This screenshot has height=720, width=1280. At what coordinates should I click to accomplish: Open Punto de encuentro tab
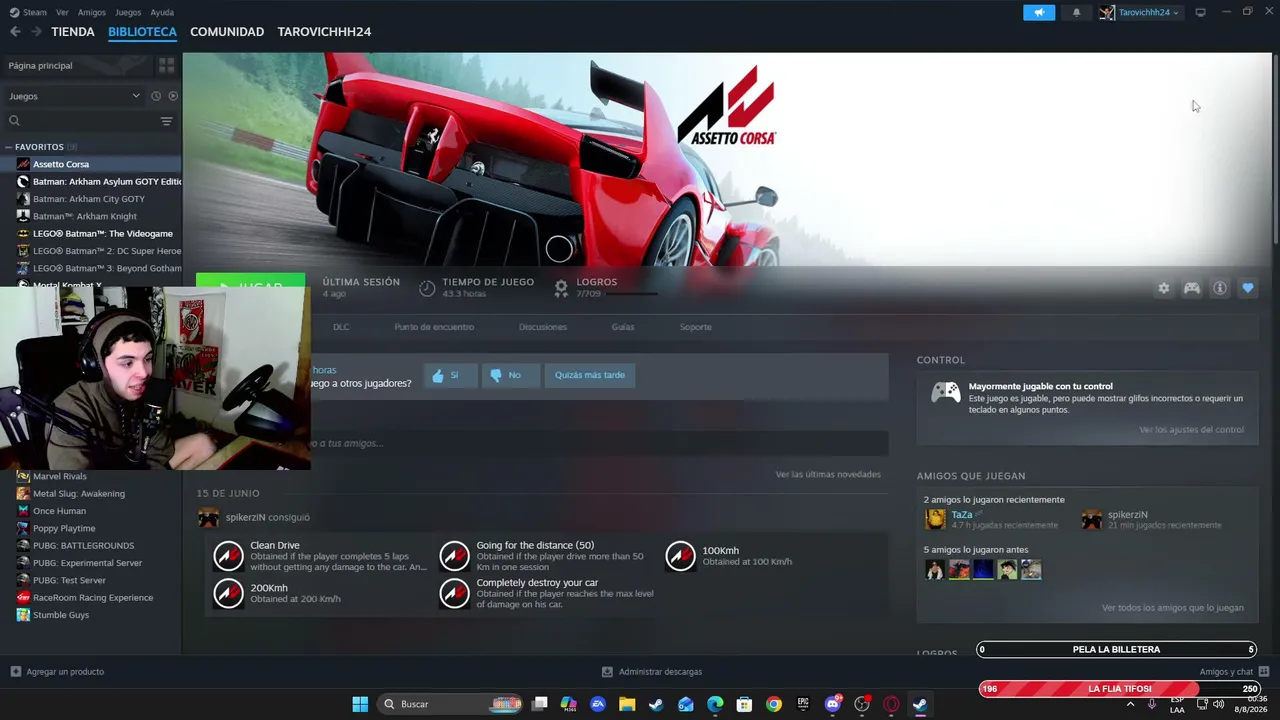434,327
